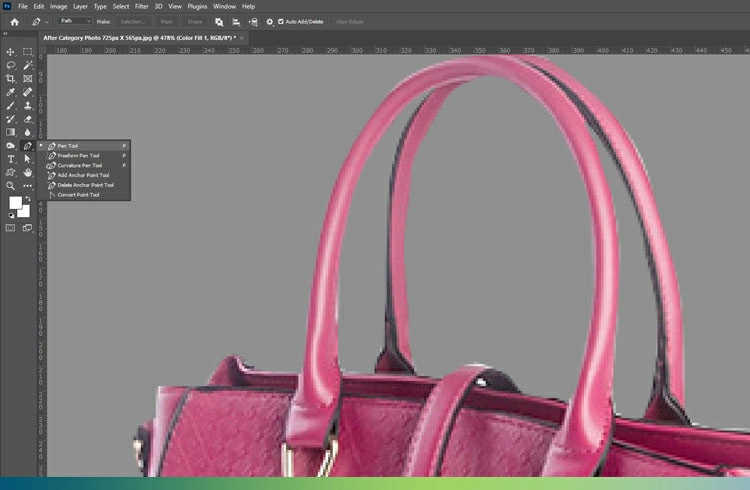
Task: Open the pen options gear menu
Action: tap(270, 22)
